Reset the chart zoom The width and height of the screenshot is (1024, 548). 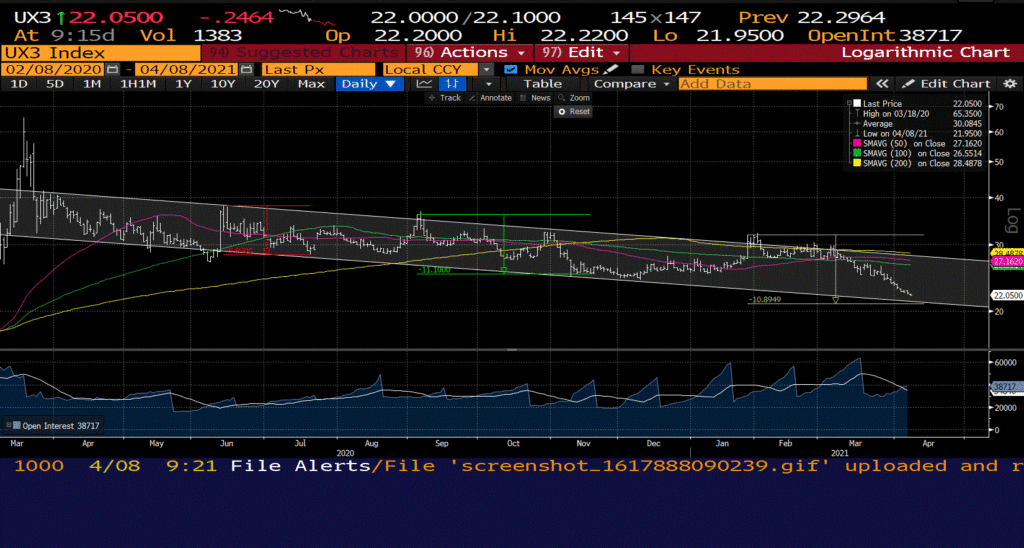[574, 112]
